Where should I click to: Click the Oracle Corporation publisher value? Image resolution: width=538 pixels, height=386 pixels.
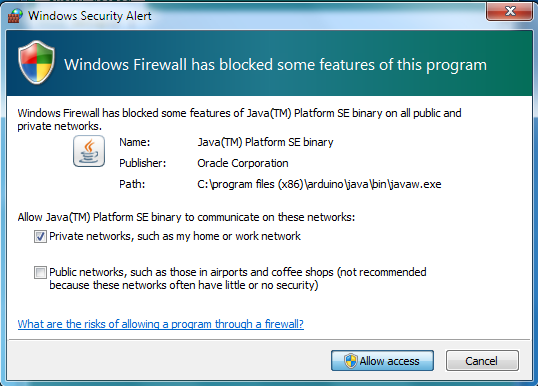(x=243, y=163)
